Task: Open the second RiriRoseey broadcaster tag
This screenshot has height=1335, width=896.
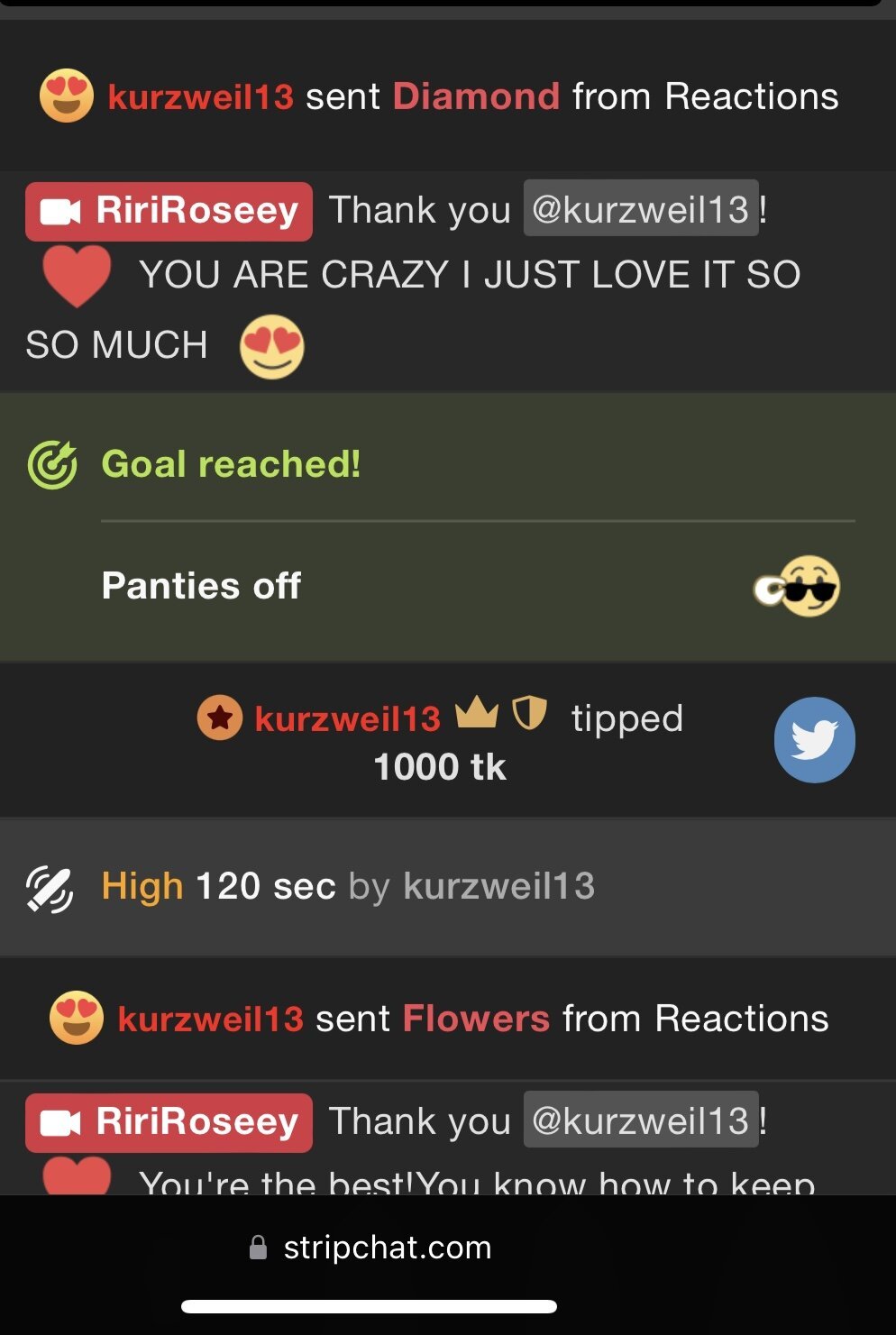Action: (169, 1123)
